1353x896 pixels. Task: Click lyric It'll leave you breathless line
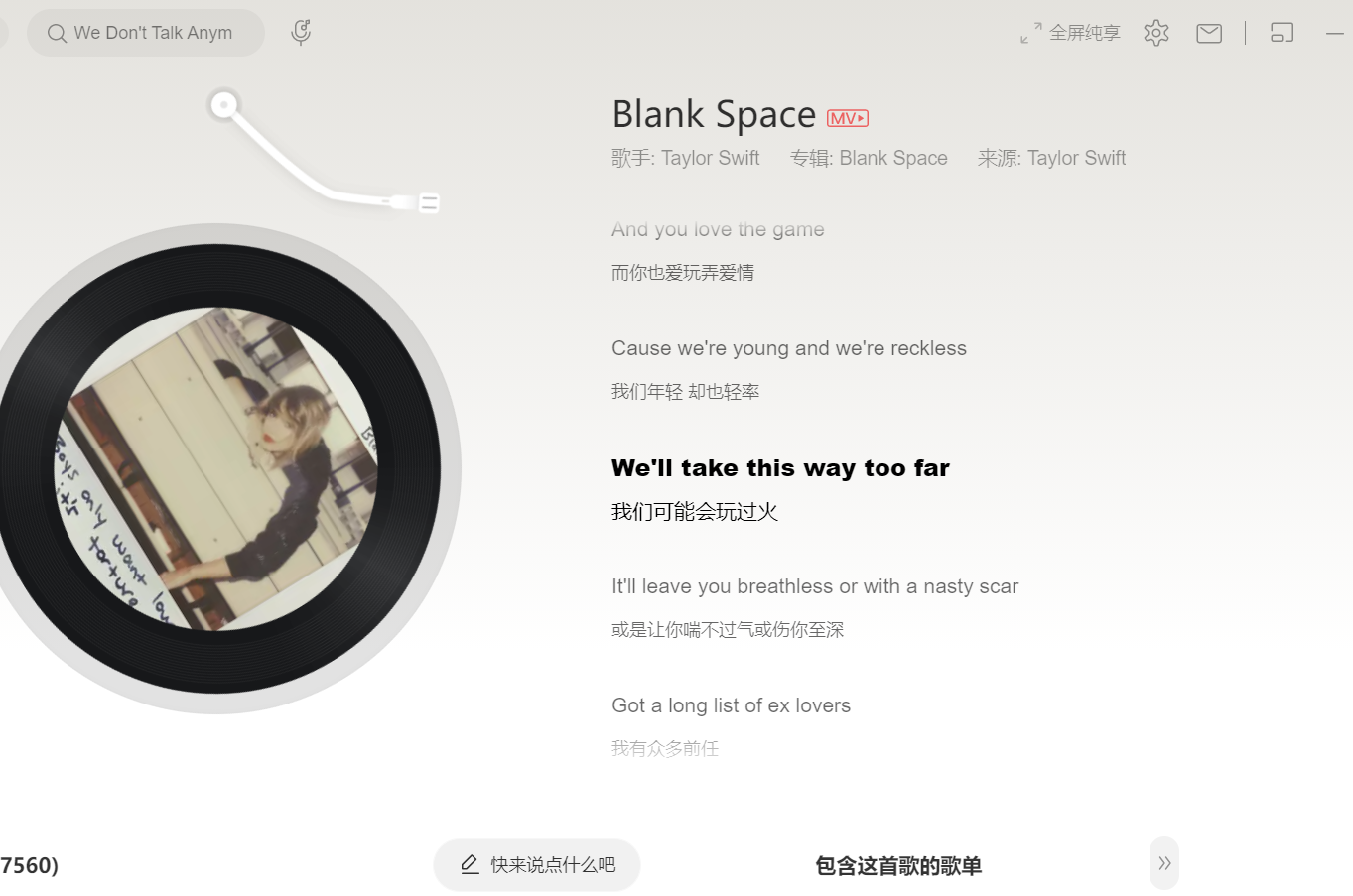pos(815,586)
